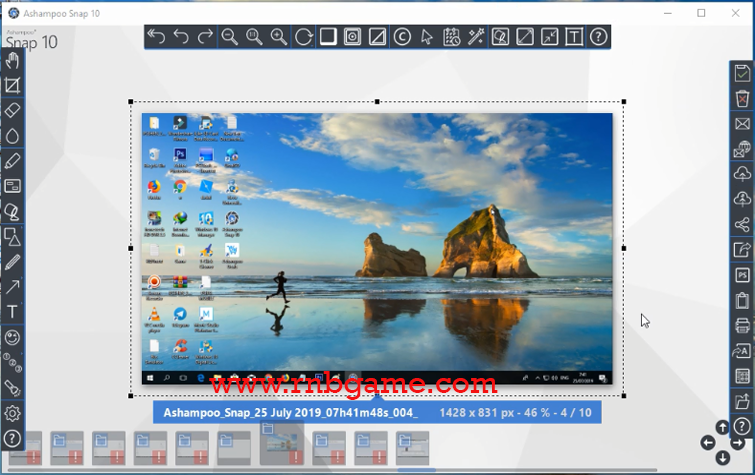This screenshot has width=755, height=475.
Task: Select the Highlighter marker tool
Action: (x=12, y=161)
